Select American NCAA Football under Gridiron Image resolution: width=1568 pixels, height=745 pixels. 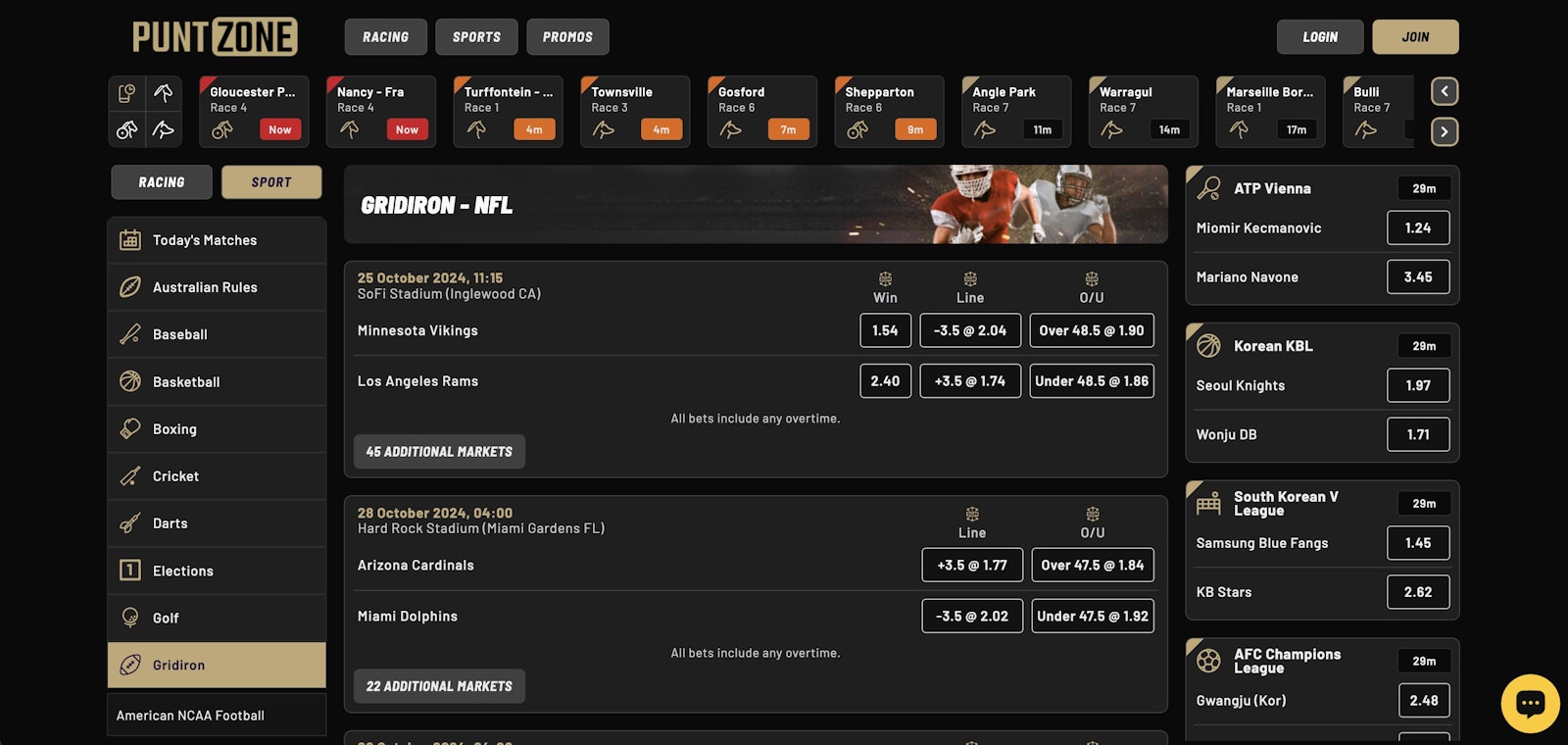[x=190, y=716]
